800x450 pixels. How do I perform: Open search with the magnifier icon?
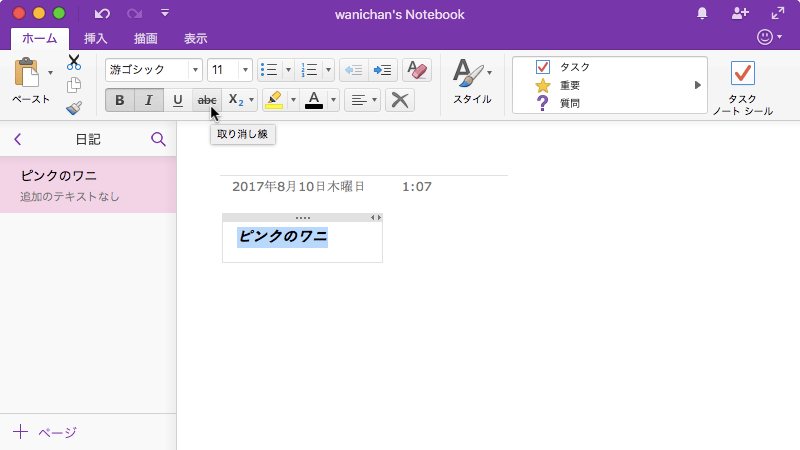(x=158, y=139)
